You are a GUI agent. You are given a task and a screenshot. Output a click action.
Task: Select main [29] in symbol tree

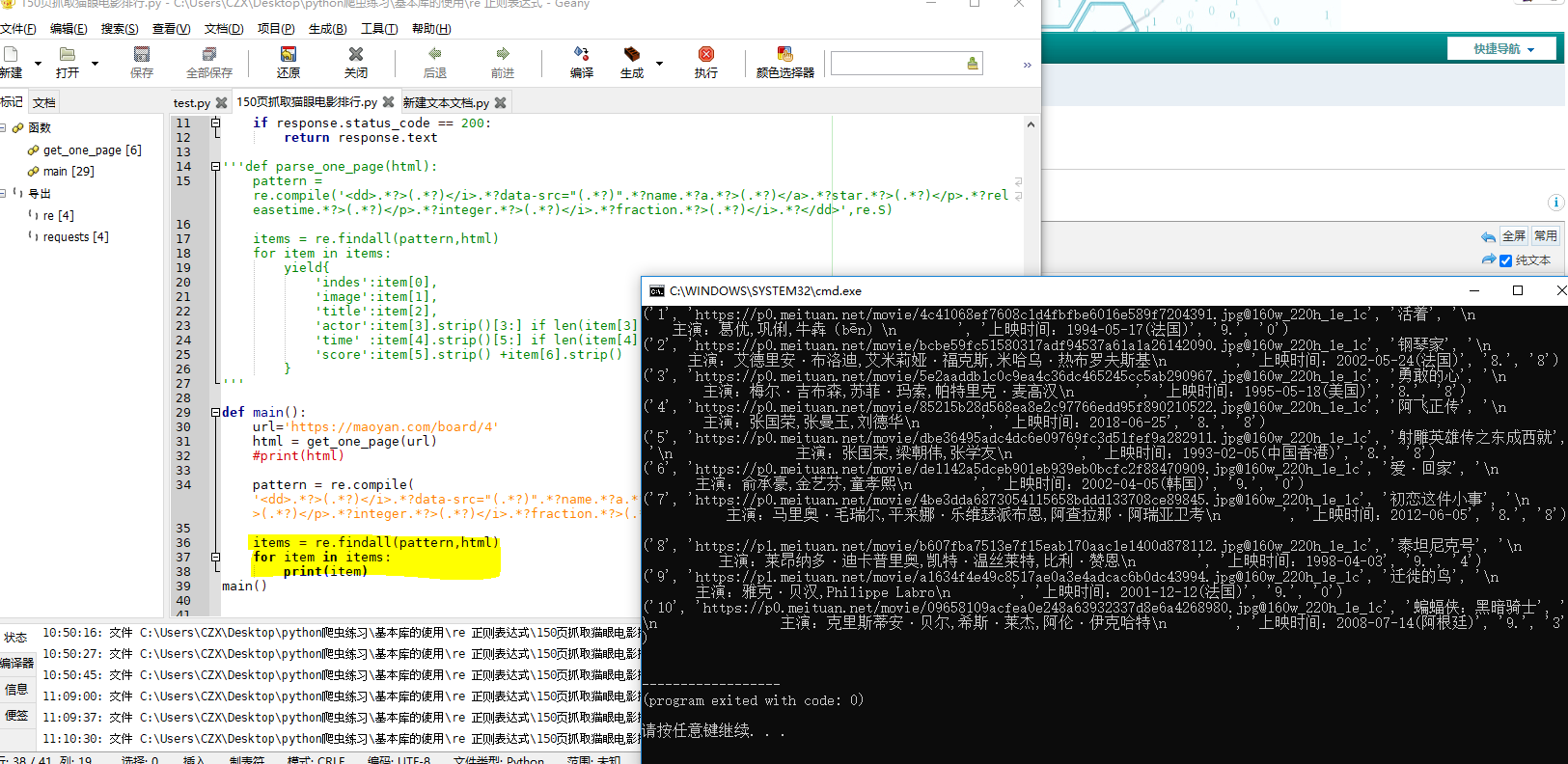[x=69, y=171]
